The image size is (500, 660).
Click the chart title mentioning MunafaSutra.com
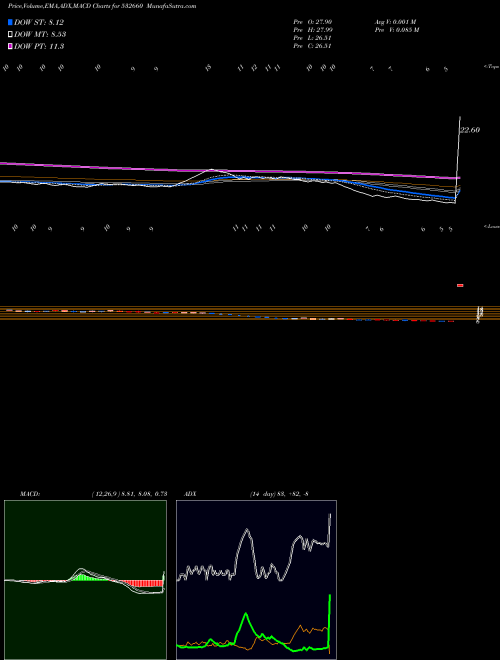pos(102,6)
